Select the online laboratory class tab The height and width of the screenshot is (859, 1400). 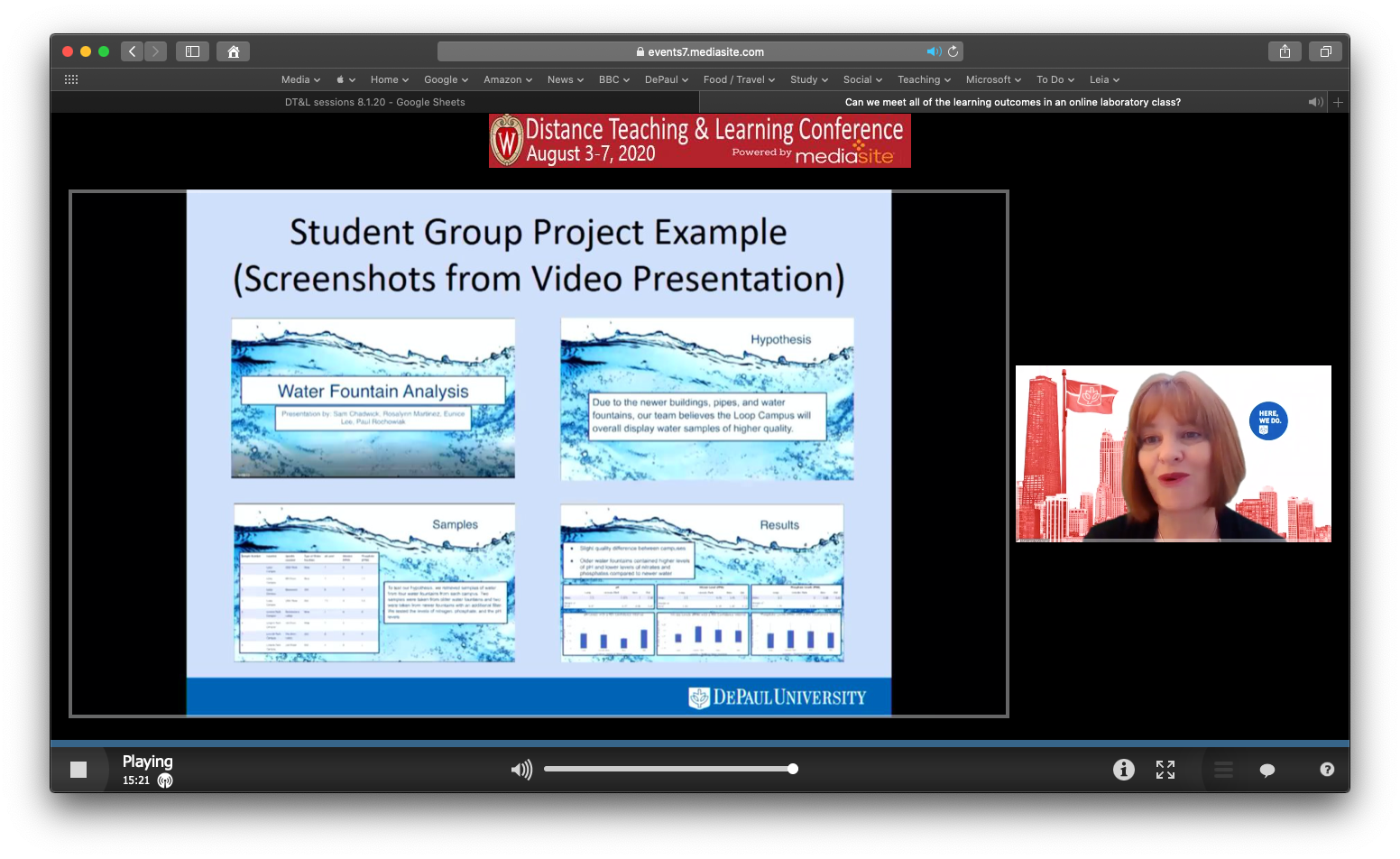(x=1012, y=102)
